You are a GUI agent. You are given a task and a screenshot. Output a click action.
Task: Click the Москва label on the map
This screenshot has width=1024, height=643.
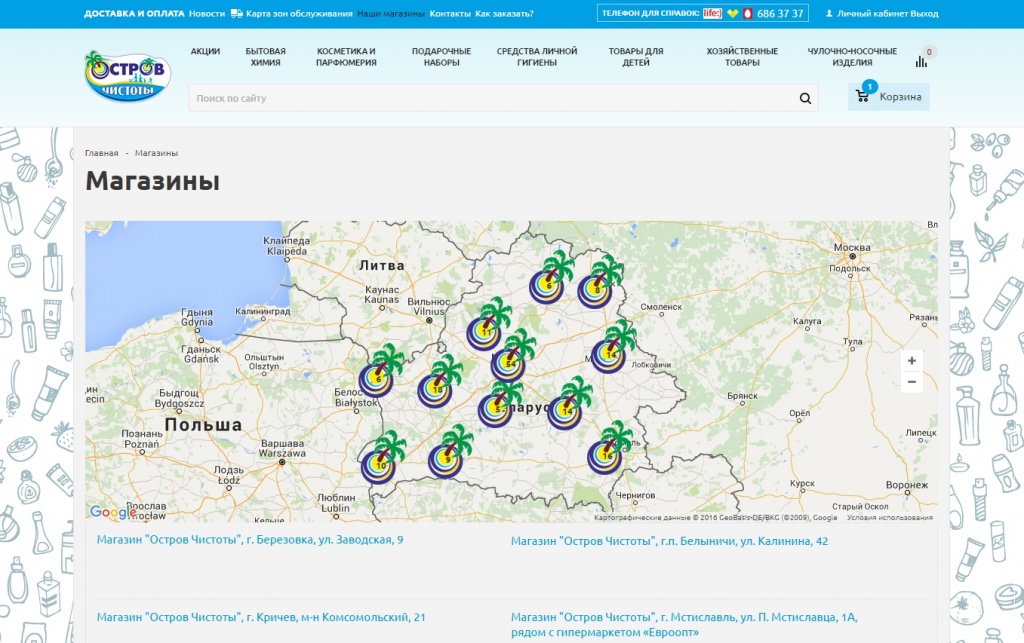point(852,247)
